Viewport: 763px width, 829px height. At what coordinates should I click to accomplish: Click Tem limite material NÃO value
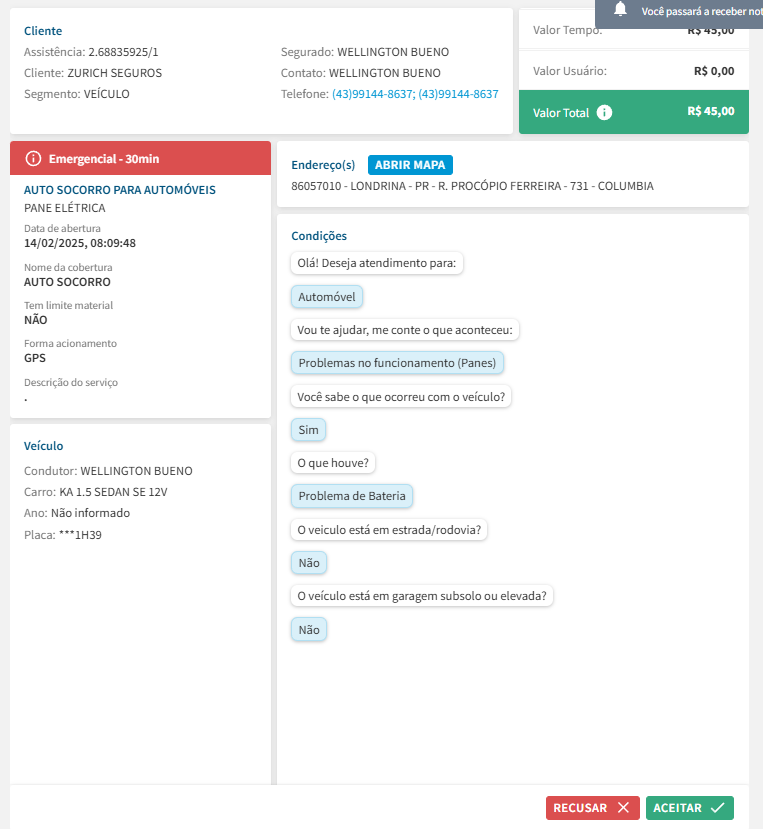[35, 320]
